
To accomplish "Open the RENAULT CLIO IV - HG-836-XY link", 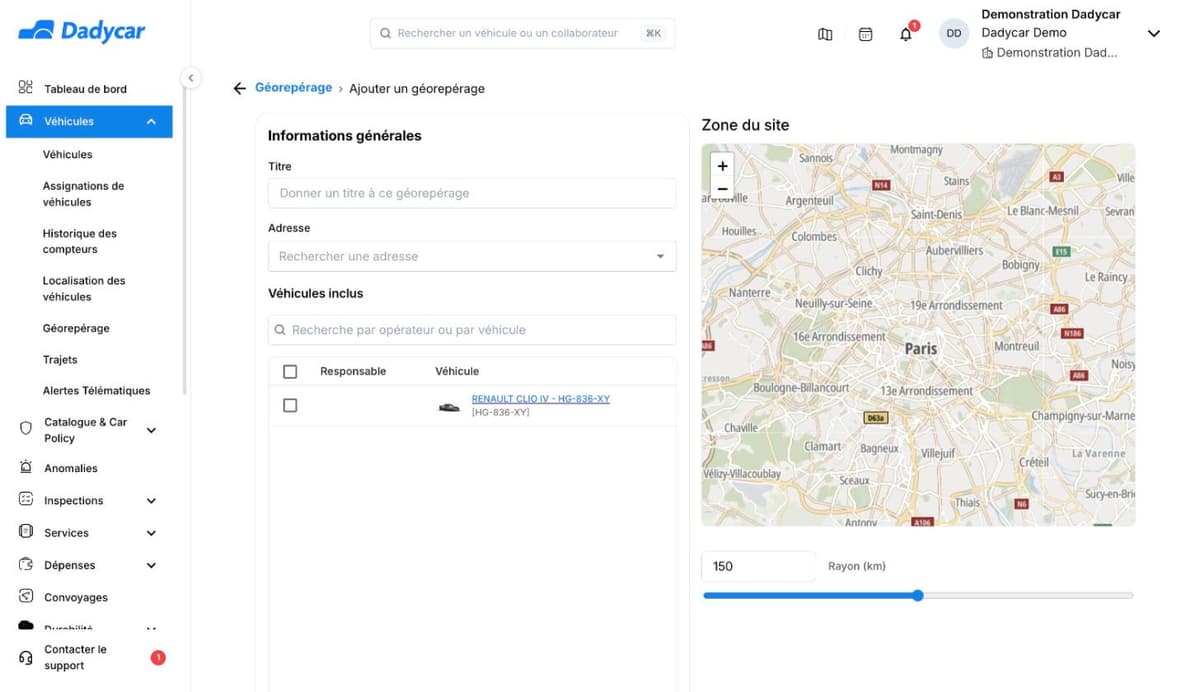I will click(x=541, y=399).
